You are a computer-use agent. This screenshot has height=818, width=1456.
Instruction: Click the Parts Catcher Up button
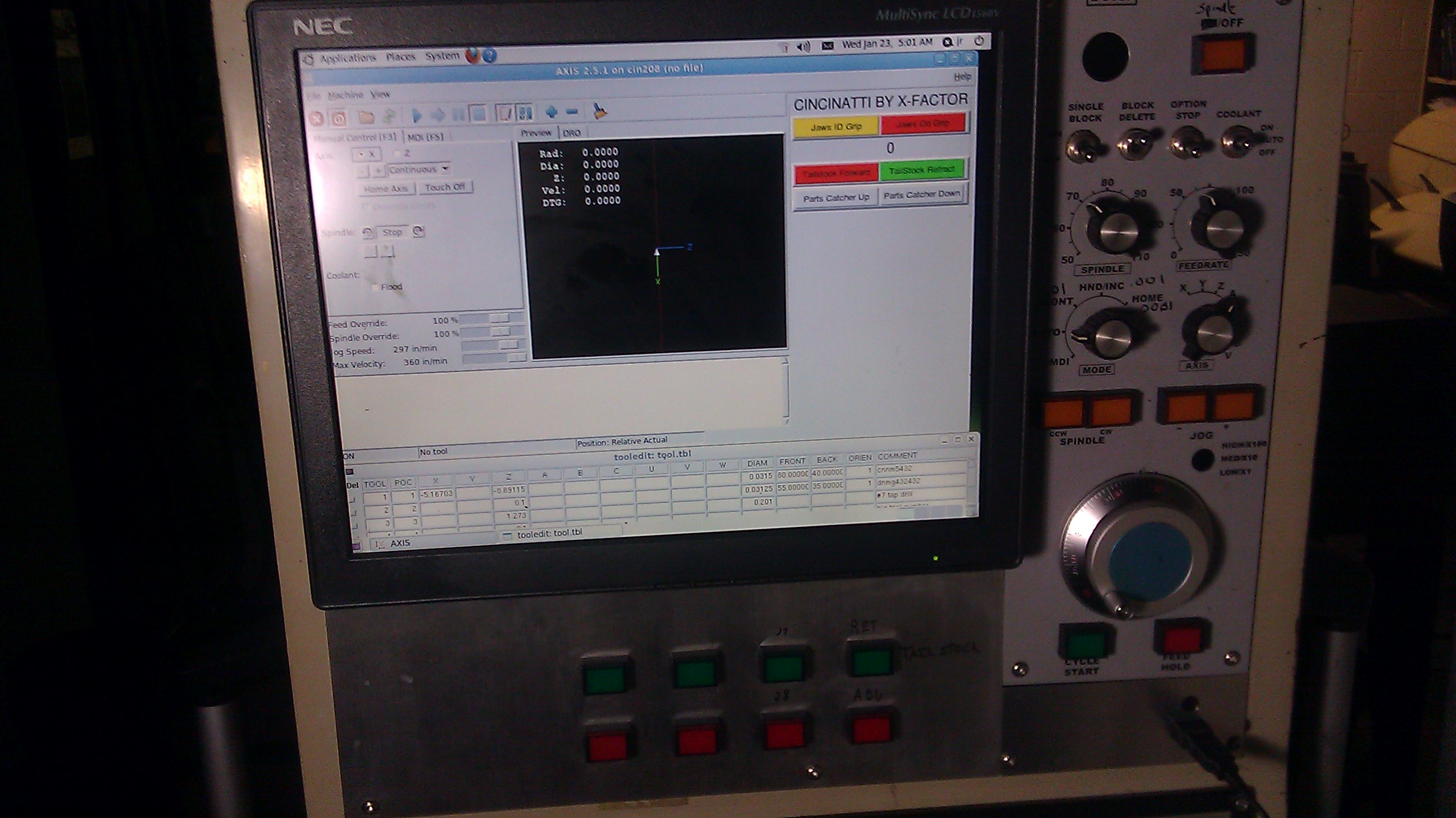tap(836, 198)
